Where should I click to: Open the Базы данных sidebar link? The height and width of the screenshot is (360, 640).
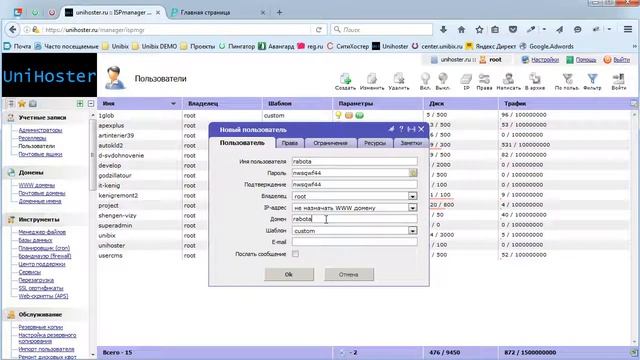click(x=35, y=240)
